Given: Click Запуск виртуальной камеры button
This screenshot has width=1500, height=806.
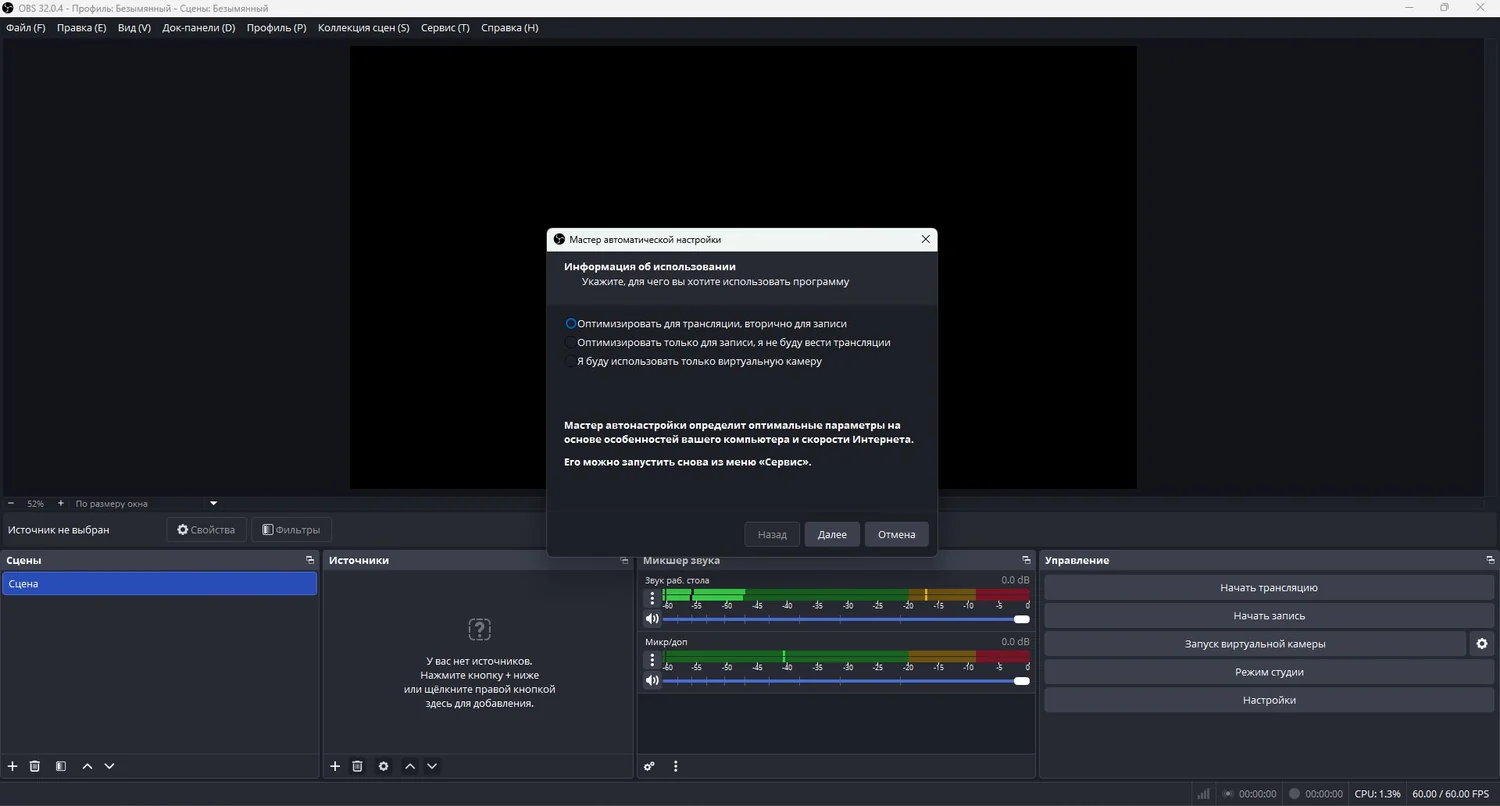Looking at the screenshot, I should 1255,644.
